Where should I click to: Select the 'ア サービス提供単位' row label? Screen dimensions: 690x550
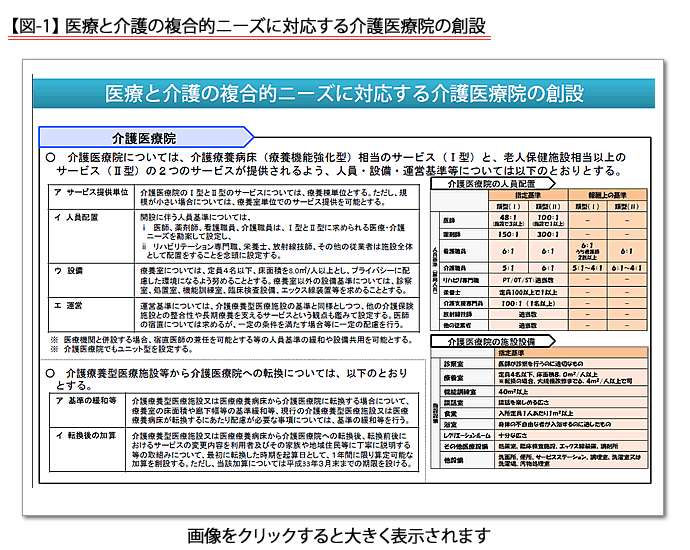[x=92, y=192]
